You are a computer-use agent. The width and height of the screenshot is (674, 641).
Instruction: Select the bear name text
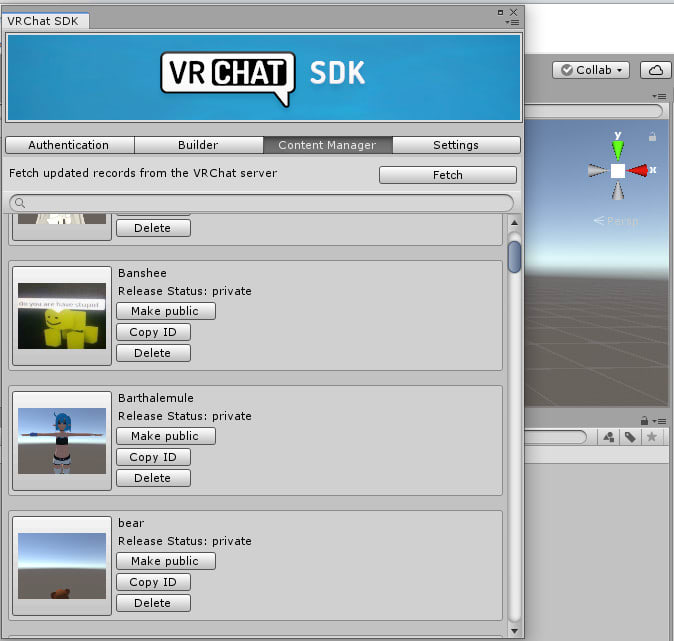131,523
